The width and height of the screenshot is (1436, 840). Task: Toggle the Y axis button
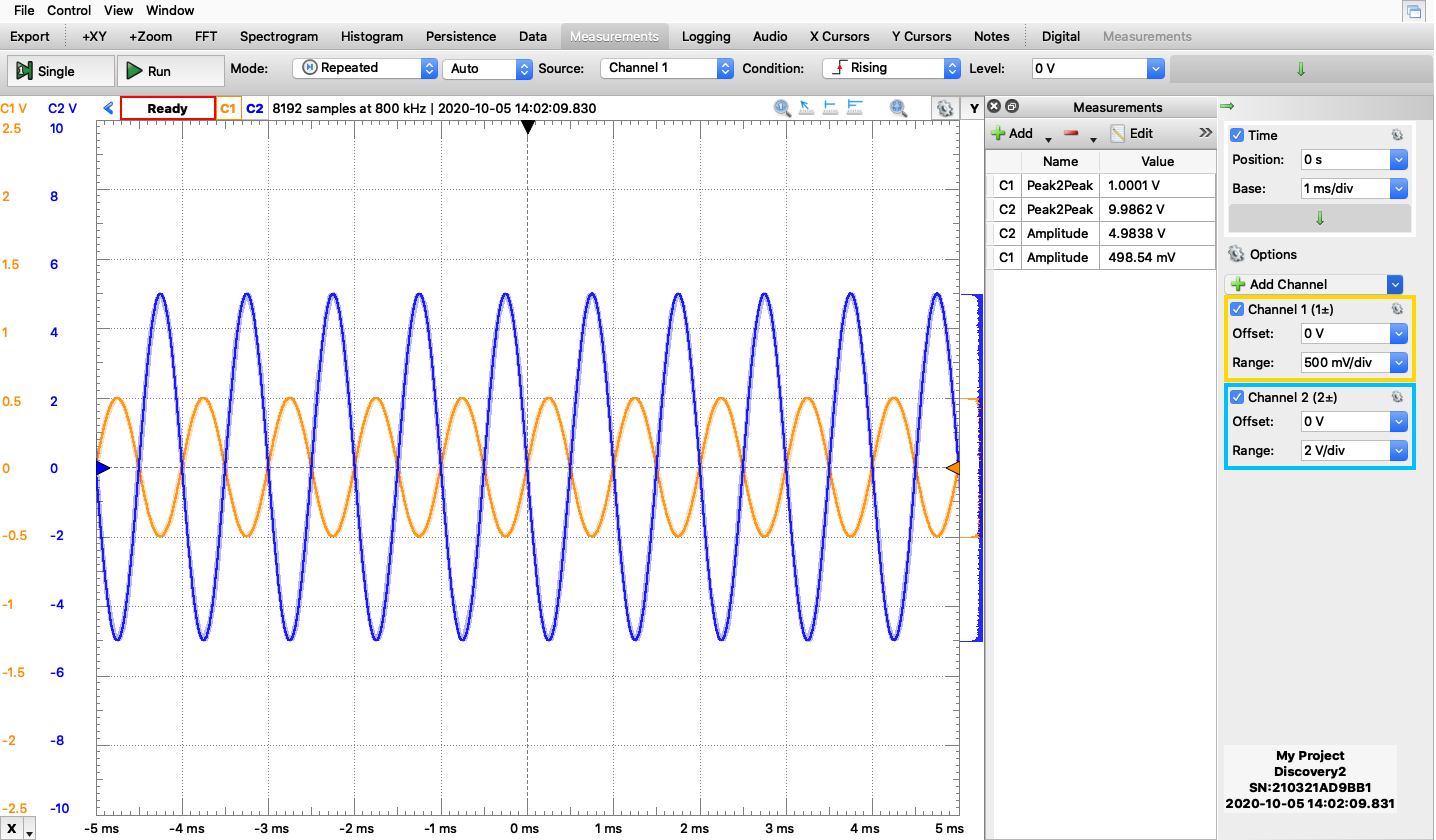(x=973, y=108)
